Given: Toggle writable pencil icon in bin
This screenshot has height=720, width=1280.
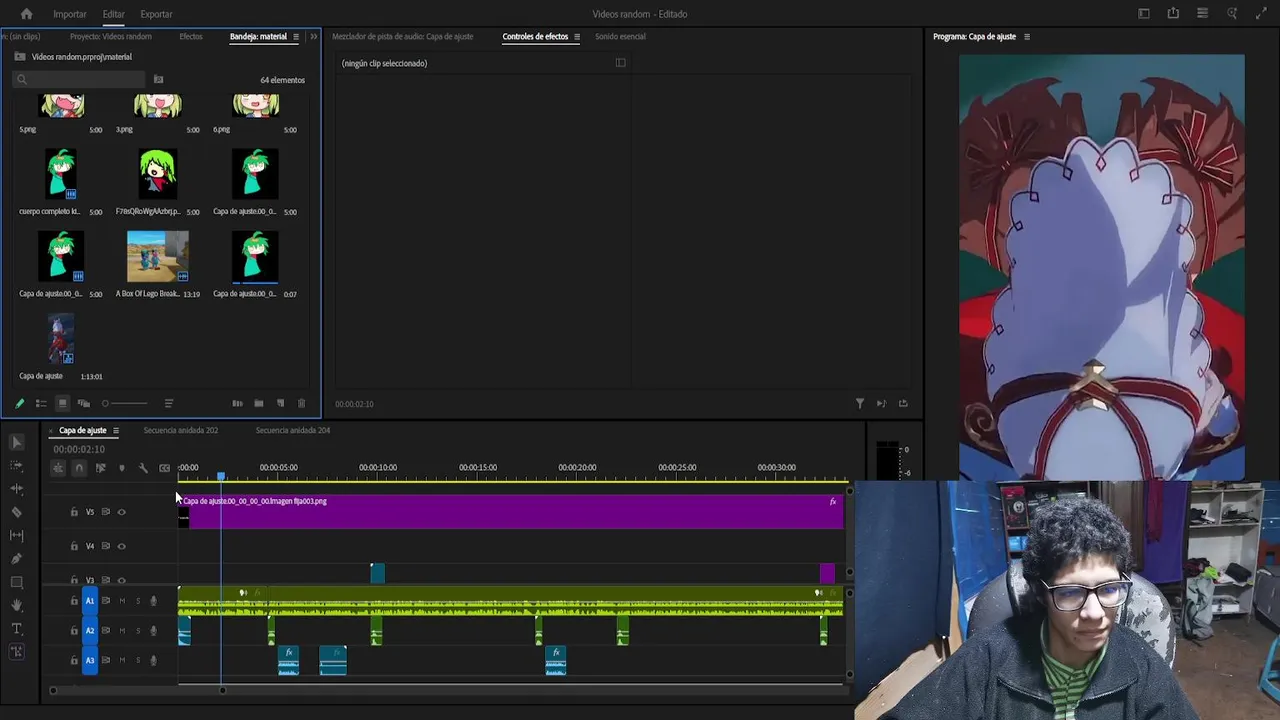Looking at the screenshot, I should pos(19,404).
